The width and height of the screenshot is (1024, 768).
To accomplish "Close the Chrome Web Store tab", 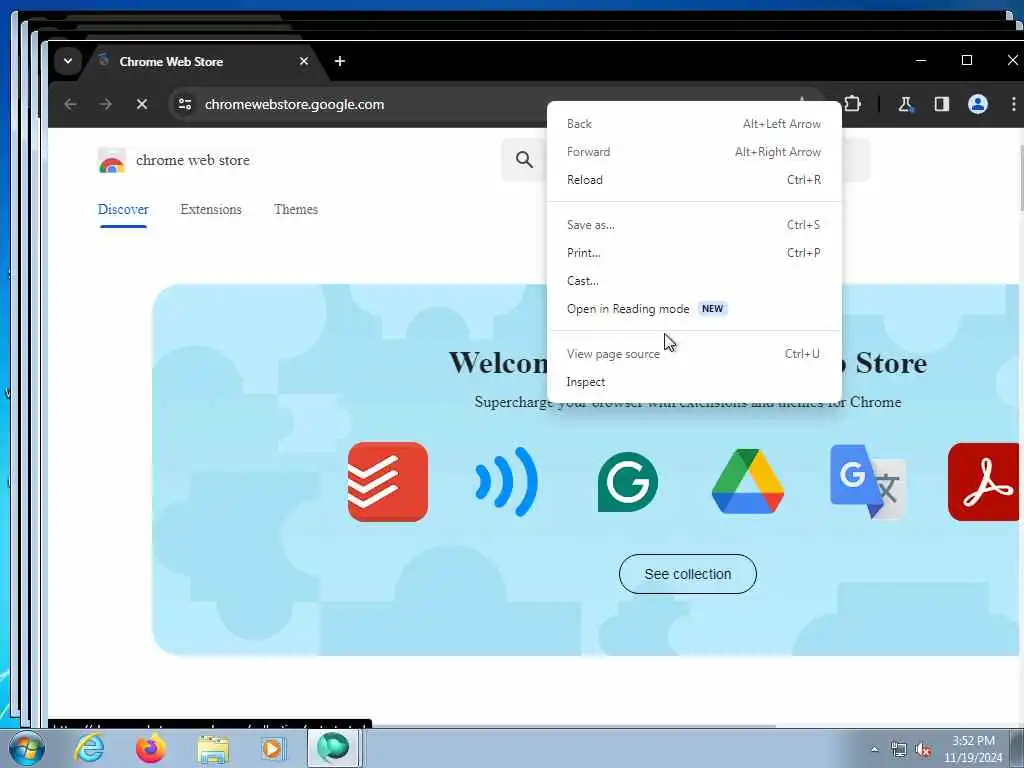I will [304, 61].
